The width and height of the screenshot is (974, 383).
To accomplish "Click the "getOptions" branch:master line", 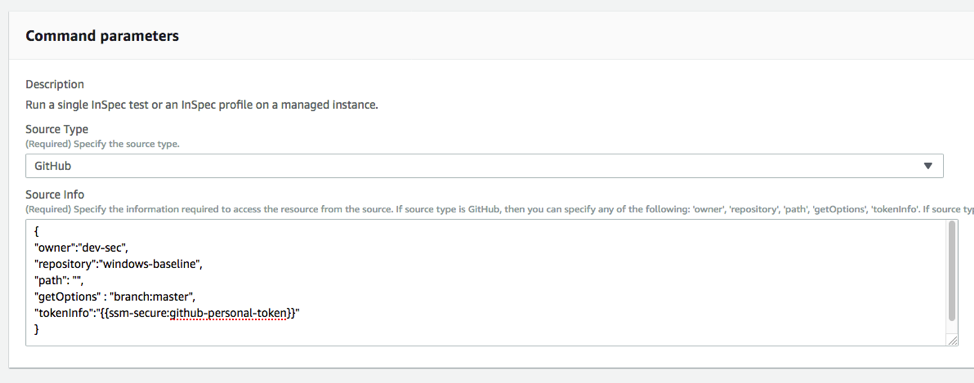I will [115, 297].
